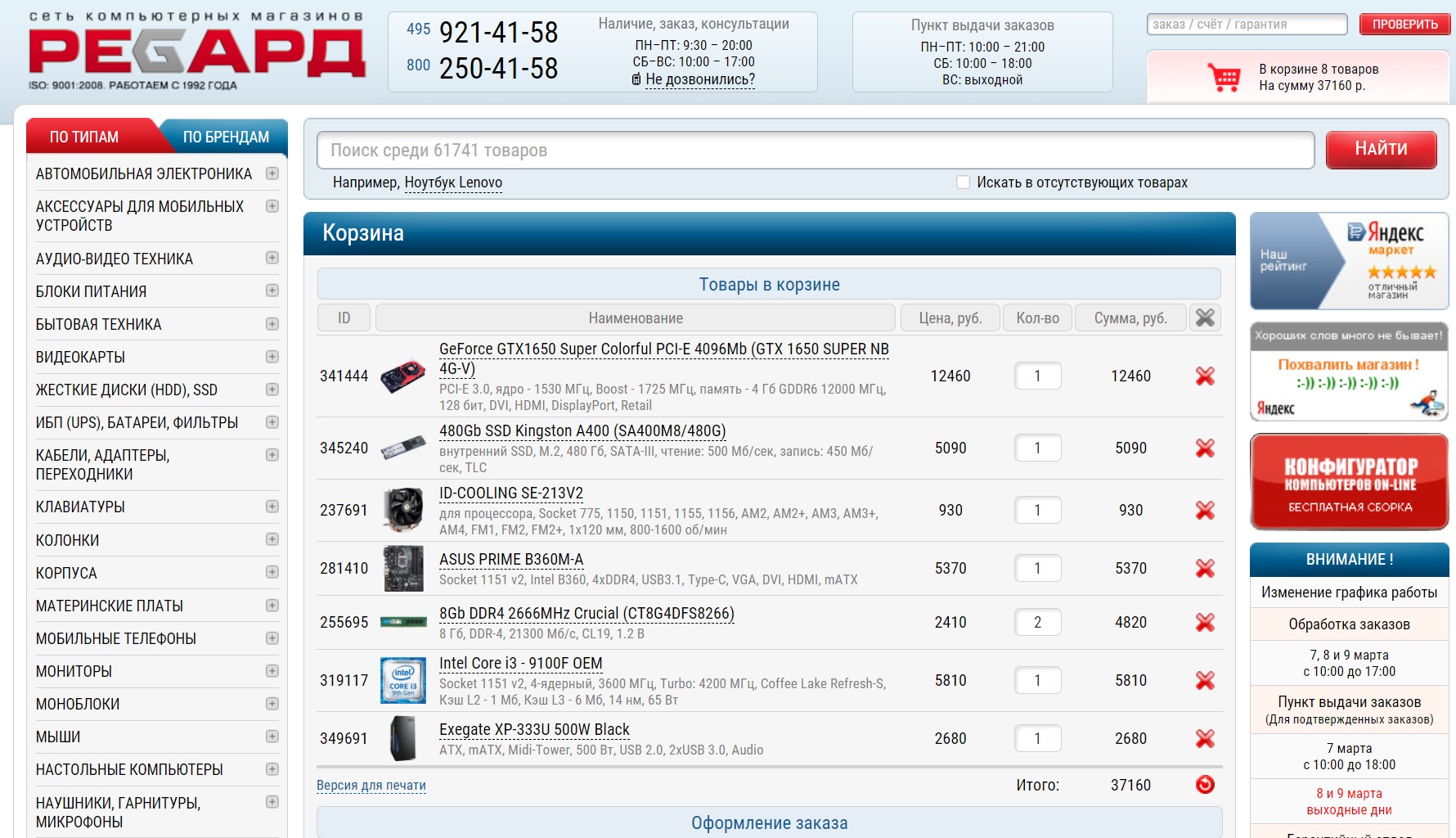The width and height of the screenshot is (1456, 838).
Task: Expand the Видеокарты category
Action: (272, 357)
